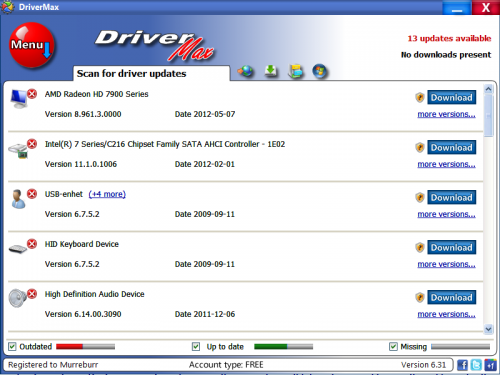This screenshot has width=500, height=375.
Task: Open more versions for HID Keyboard Device
Action: pos(446,264)
